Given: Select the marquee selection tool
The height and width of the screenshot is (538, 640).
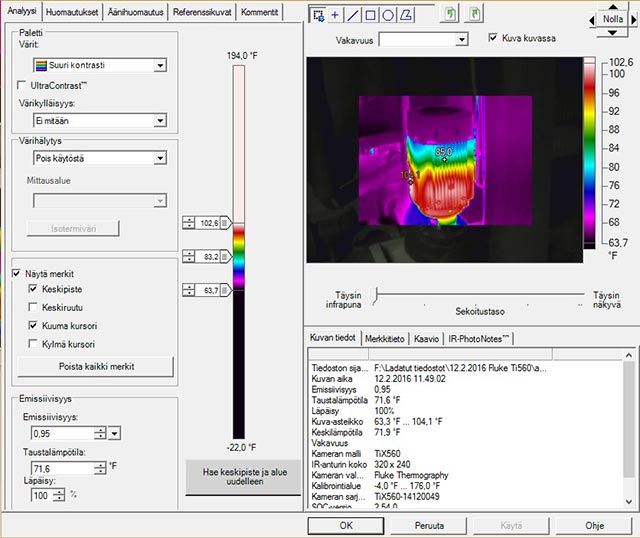Looking at the screenshot, I should (x=318, y=15).
